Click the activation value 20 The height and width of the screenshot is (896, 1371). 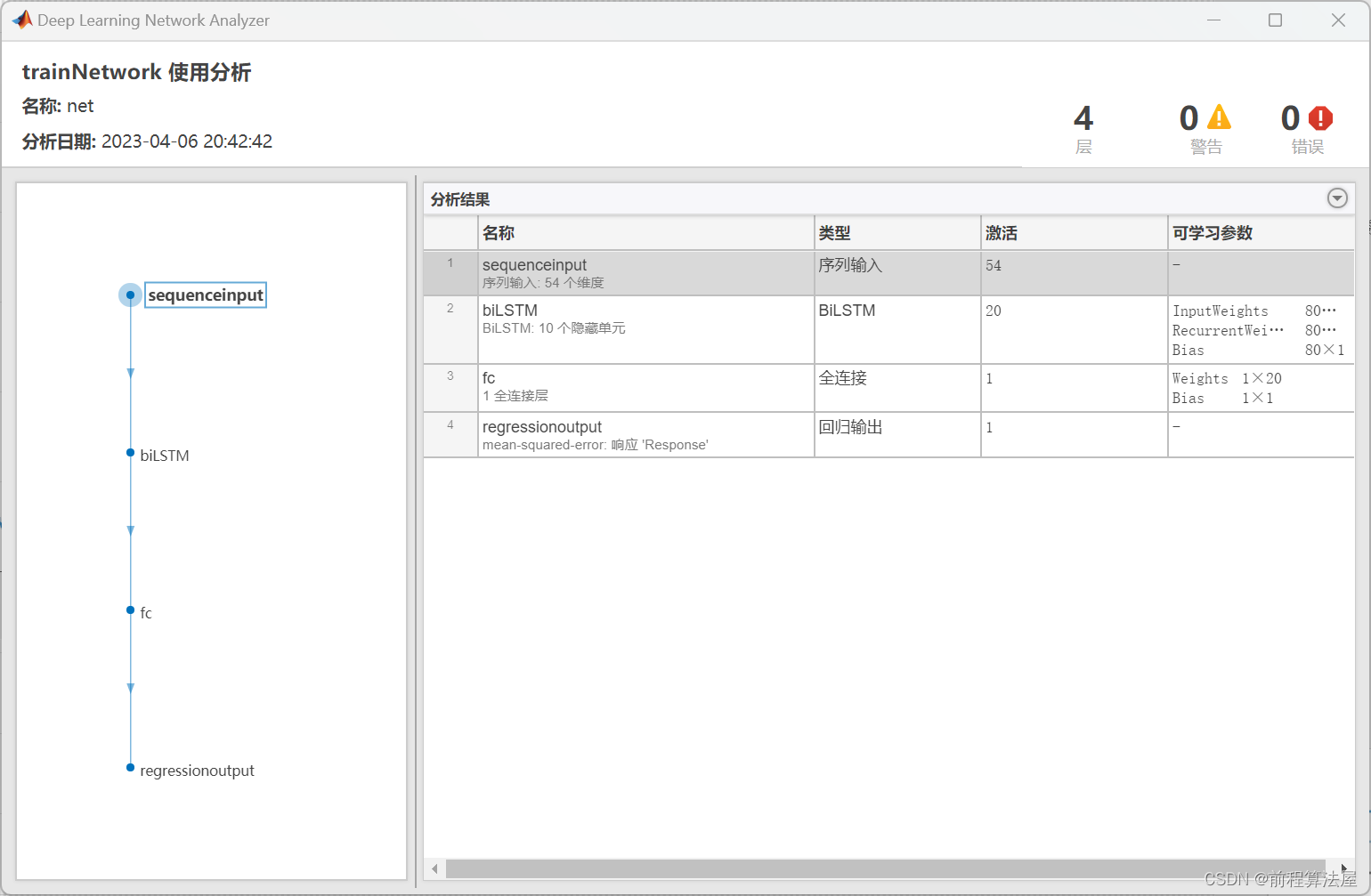click(994, 311)
